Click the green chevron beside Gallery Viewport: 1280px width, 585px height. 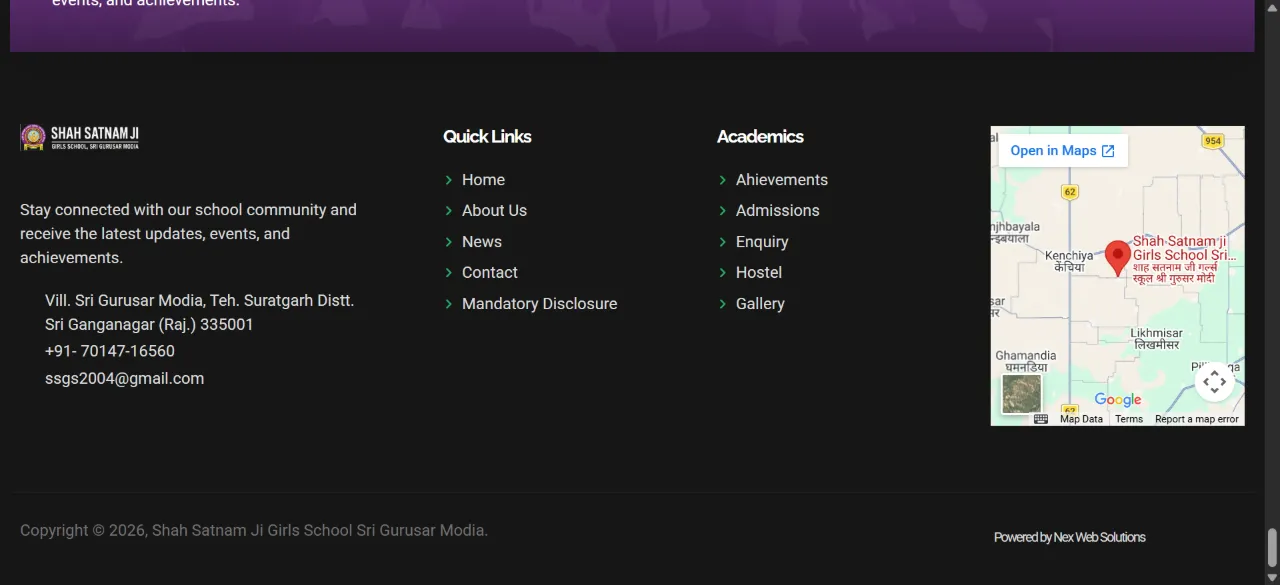click(x=723, y=304)
